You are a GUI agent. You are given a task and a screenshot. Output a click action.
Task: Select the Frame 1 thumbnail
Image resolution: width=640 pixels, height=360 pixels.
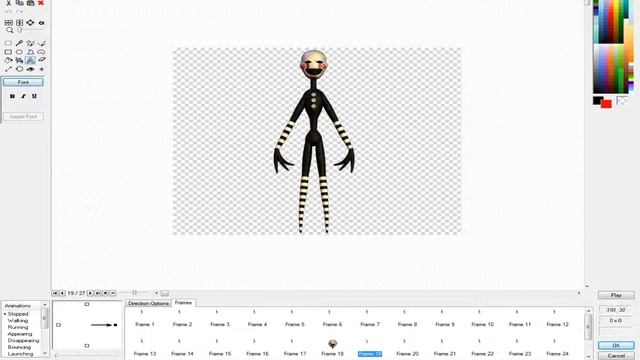(x=144, y=319)
